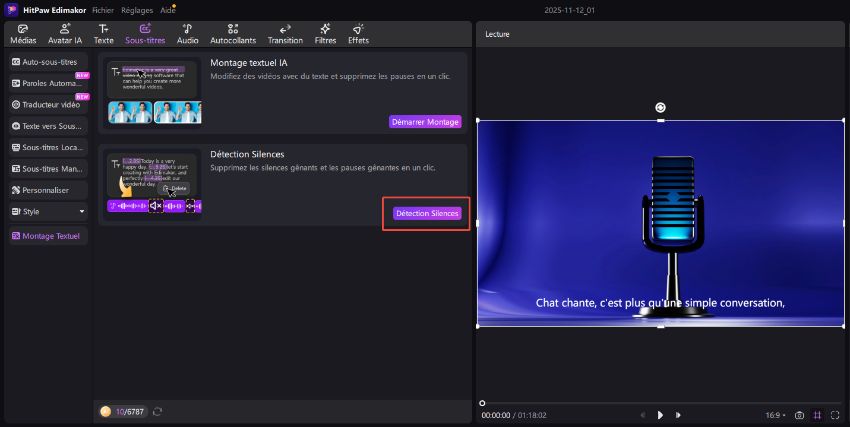This screenshot has width=850, height=427.
Task: Click the HitPaw Edimakor logo icon
Action: coord(11,10)
